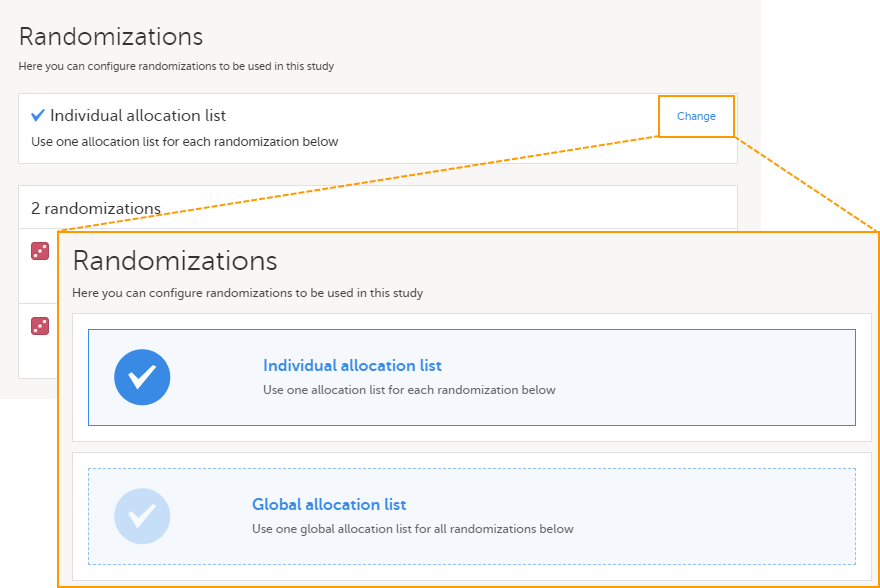The height and width of the screenshot is (588, 880).
Task: Click the 'Global allocation list' title
Action: (x=329, y=505)
